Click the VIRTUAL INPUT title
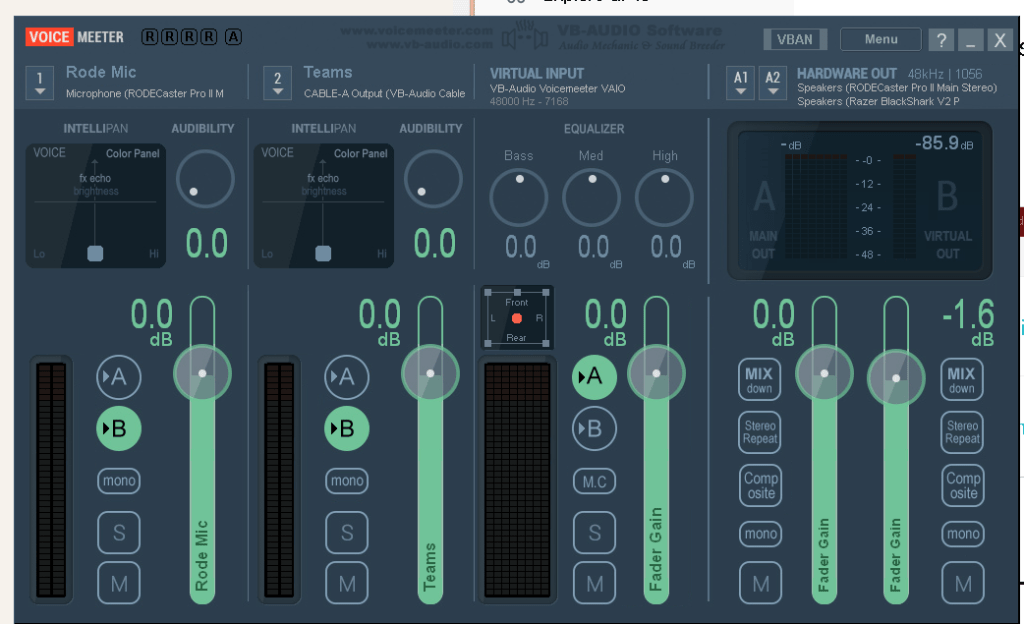Viewport: 1024px width, 624px height. tap(537, 74)
